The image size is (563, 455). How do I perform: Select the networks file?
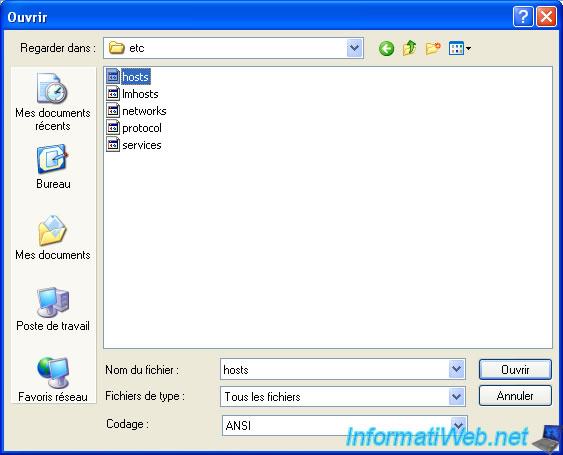(136, 111)
